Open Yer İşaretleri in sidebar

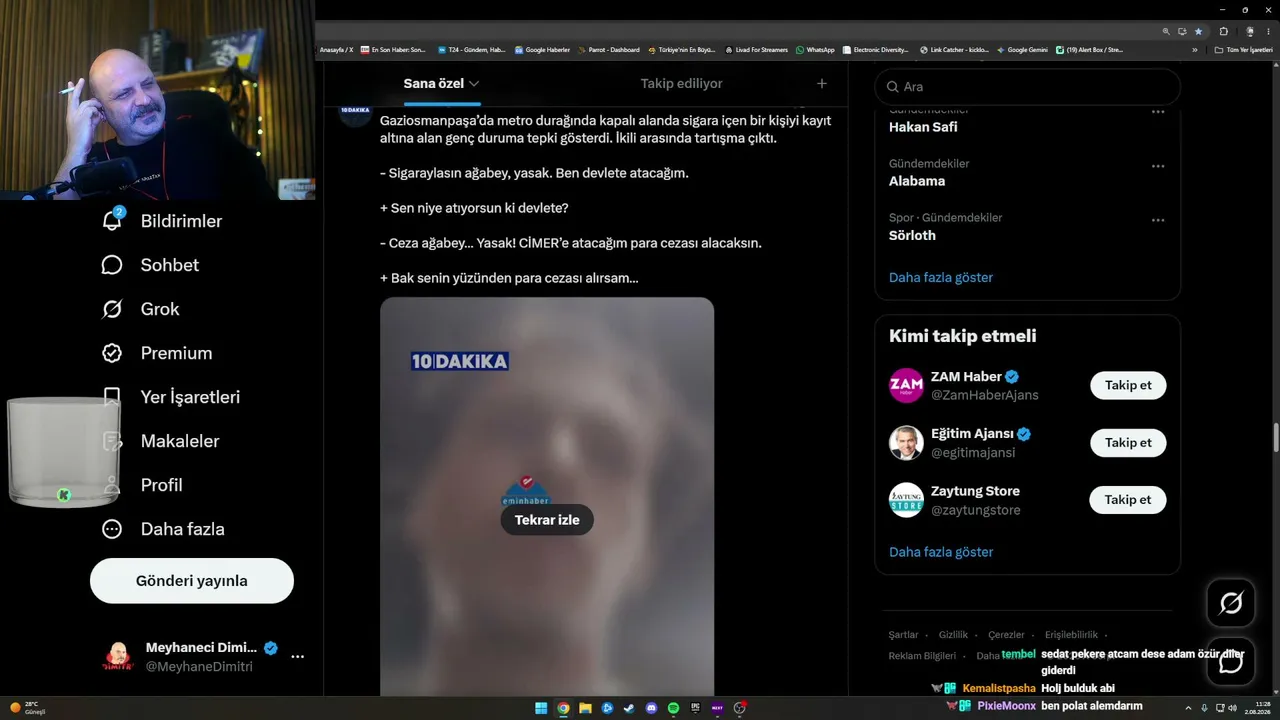171,397
